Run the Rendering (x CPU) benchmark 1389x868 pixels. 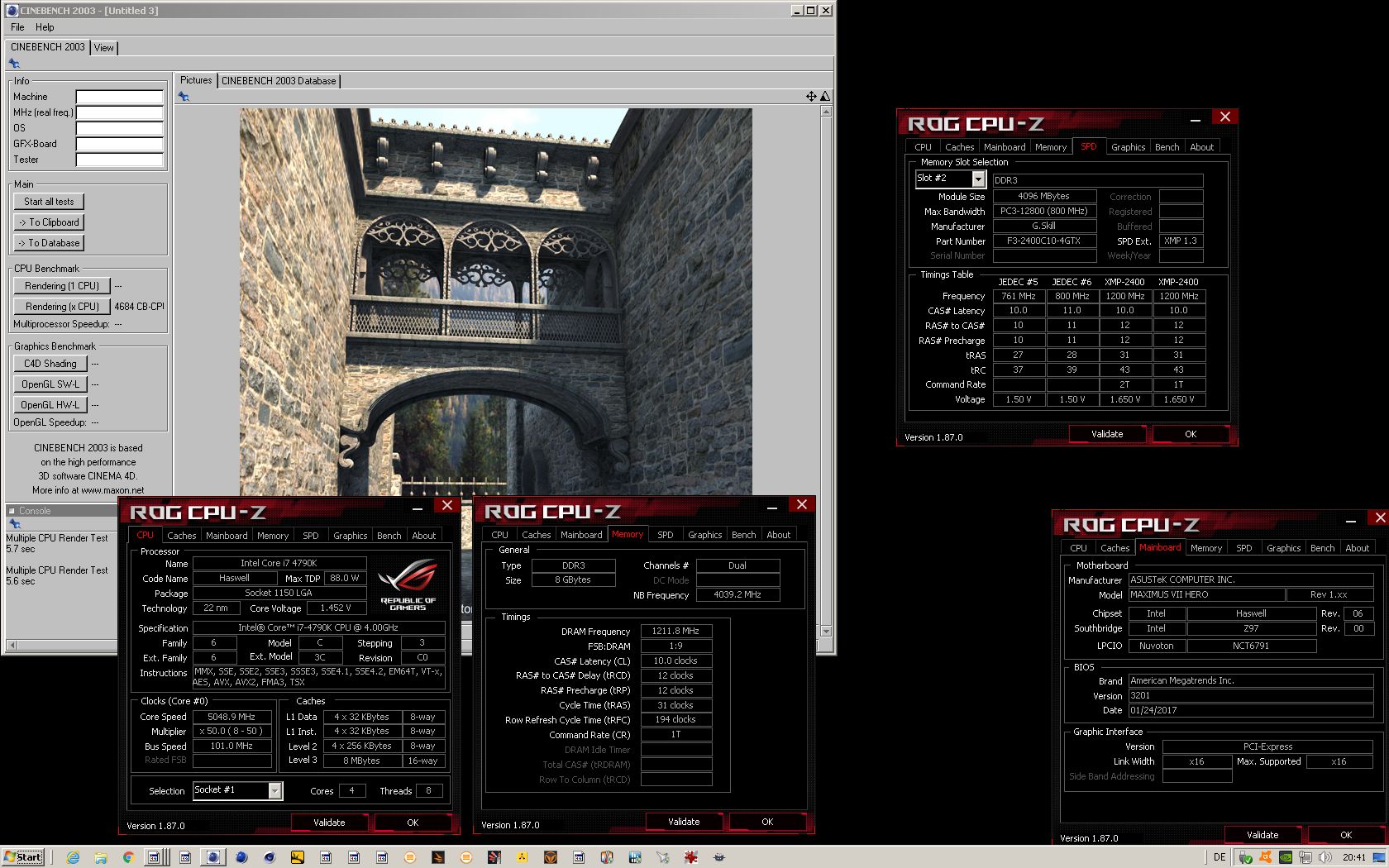[62, 307]
